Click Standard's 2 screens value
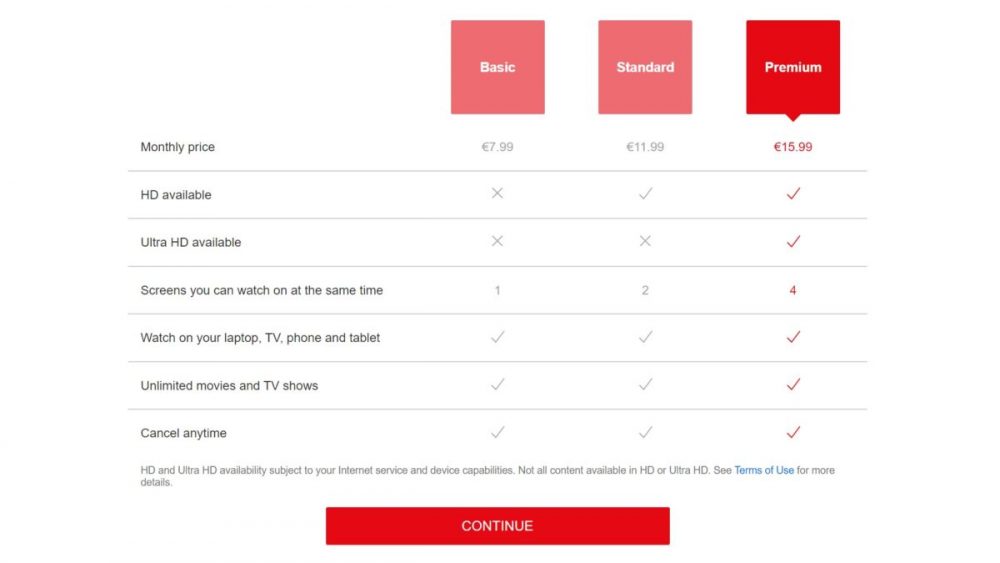This screenshot has height=563, width=1000. point(645,290)
